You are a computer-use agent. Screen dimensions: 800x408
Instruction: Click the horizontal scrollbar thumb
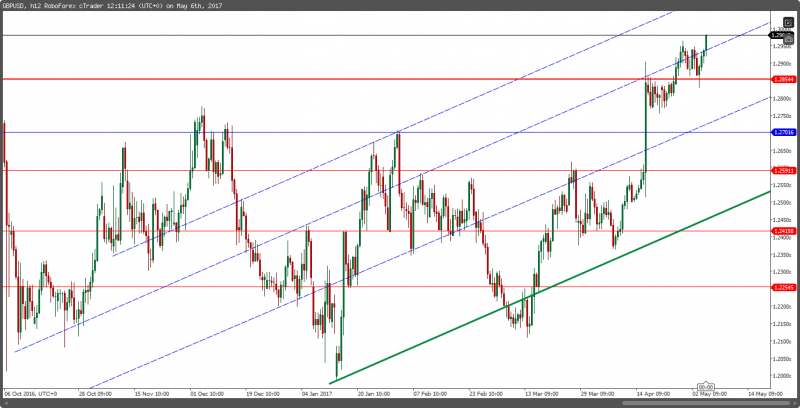pyautogui.click(x=707, y=403)
